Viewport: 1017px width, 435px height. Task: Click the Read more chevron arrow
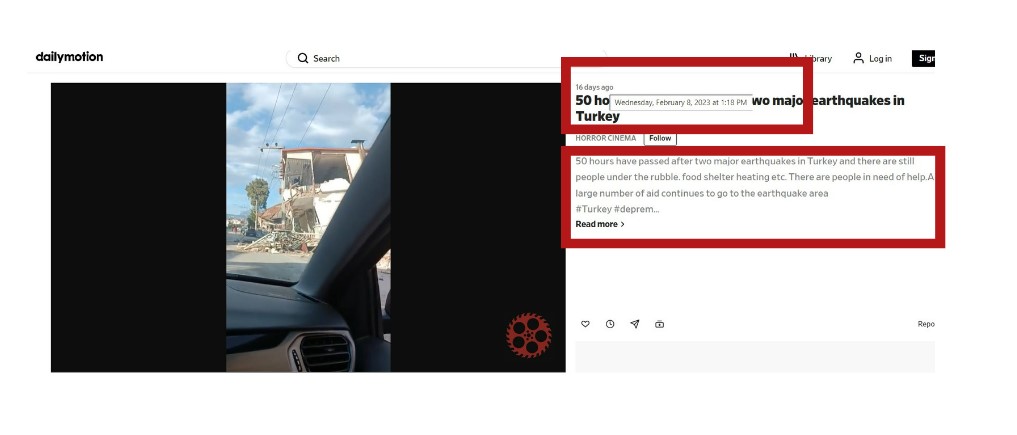click(623, 224)
